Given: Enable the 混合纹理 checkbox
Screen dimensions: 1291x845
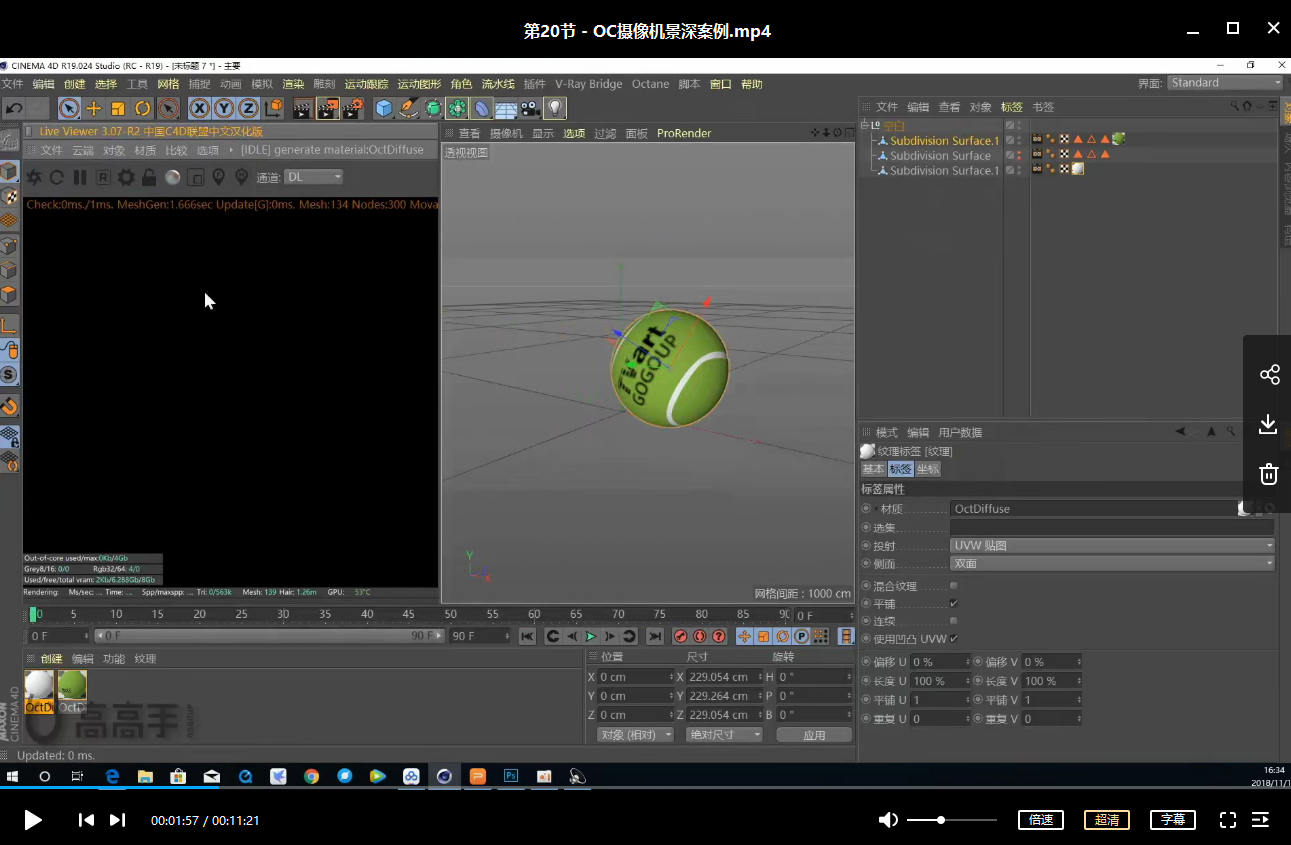Looking at the screenshot, I should point(953,586).
